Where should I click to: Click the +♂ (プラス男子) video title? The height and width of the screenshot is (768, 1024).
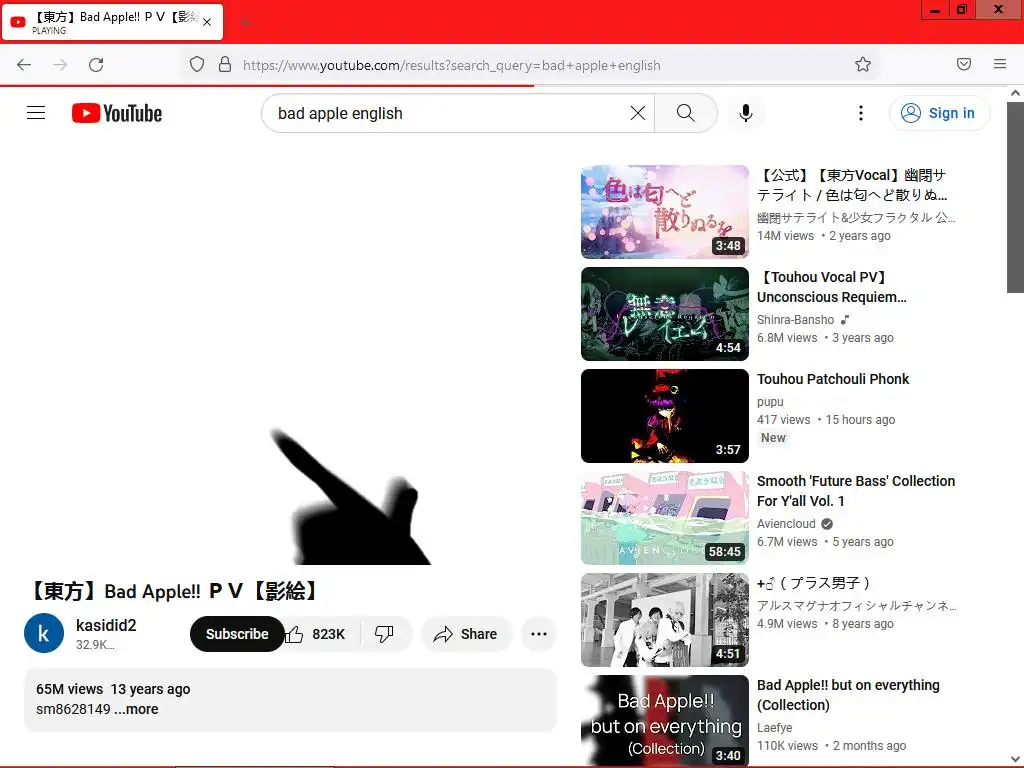(813, 583)
